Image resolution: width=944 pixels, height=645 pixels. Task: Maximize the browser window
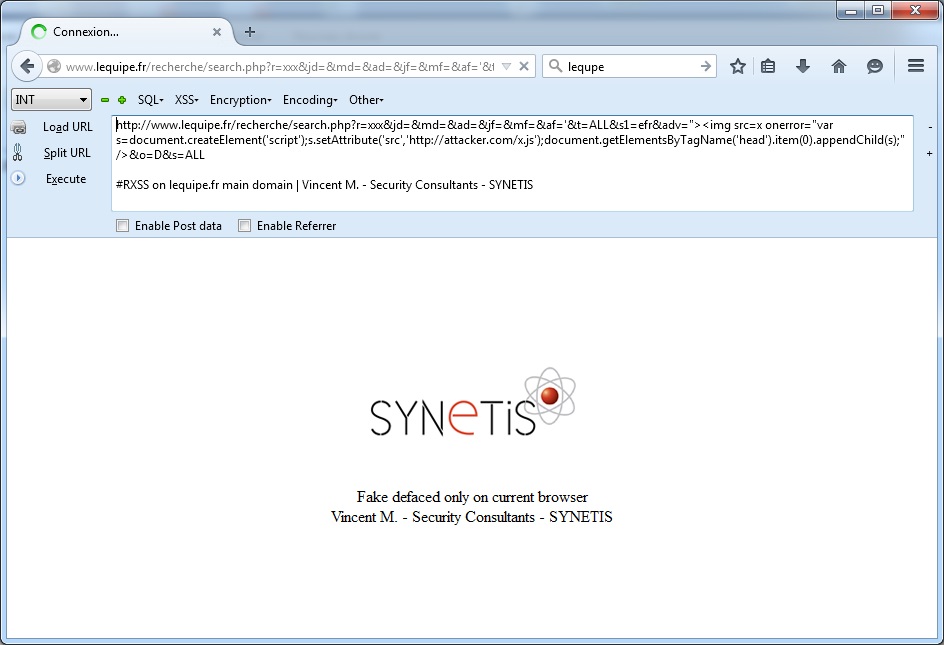click(878, 10)
